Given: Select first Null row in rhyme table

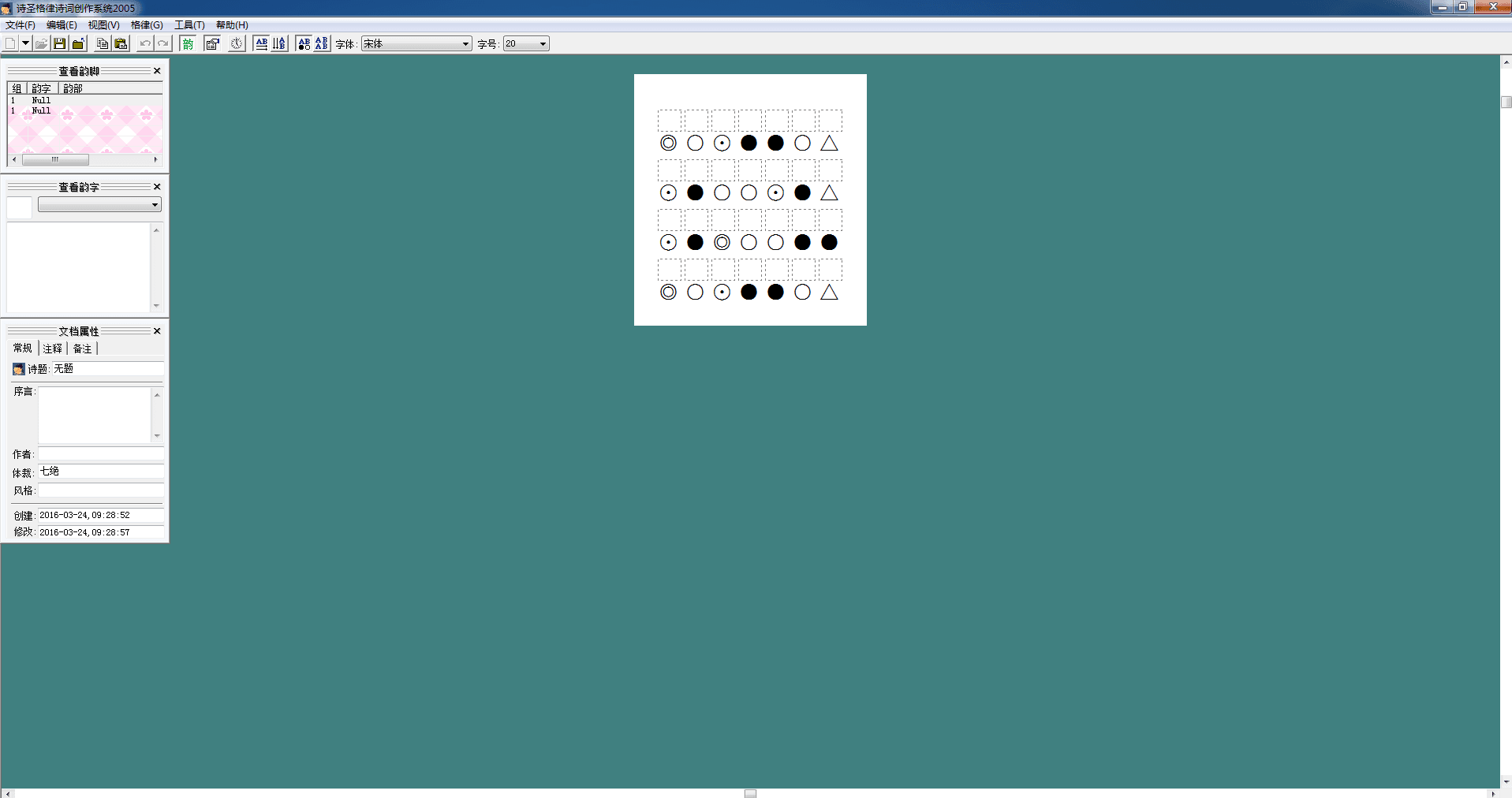Looking at the screenshot, I should (85, 100).
